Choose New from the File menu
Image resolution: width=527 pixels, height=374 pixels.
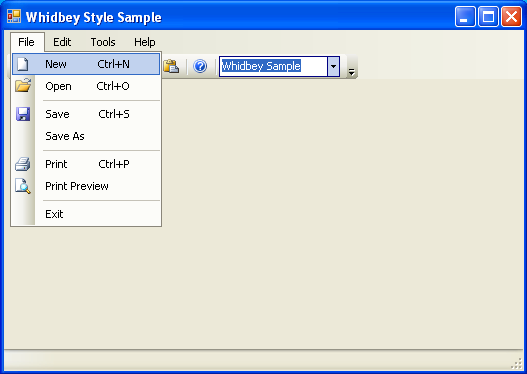click(x=86, y=64)
